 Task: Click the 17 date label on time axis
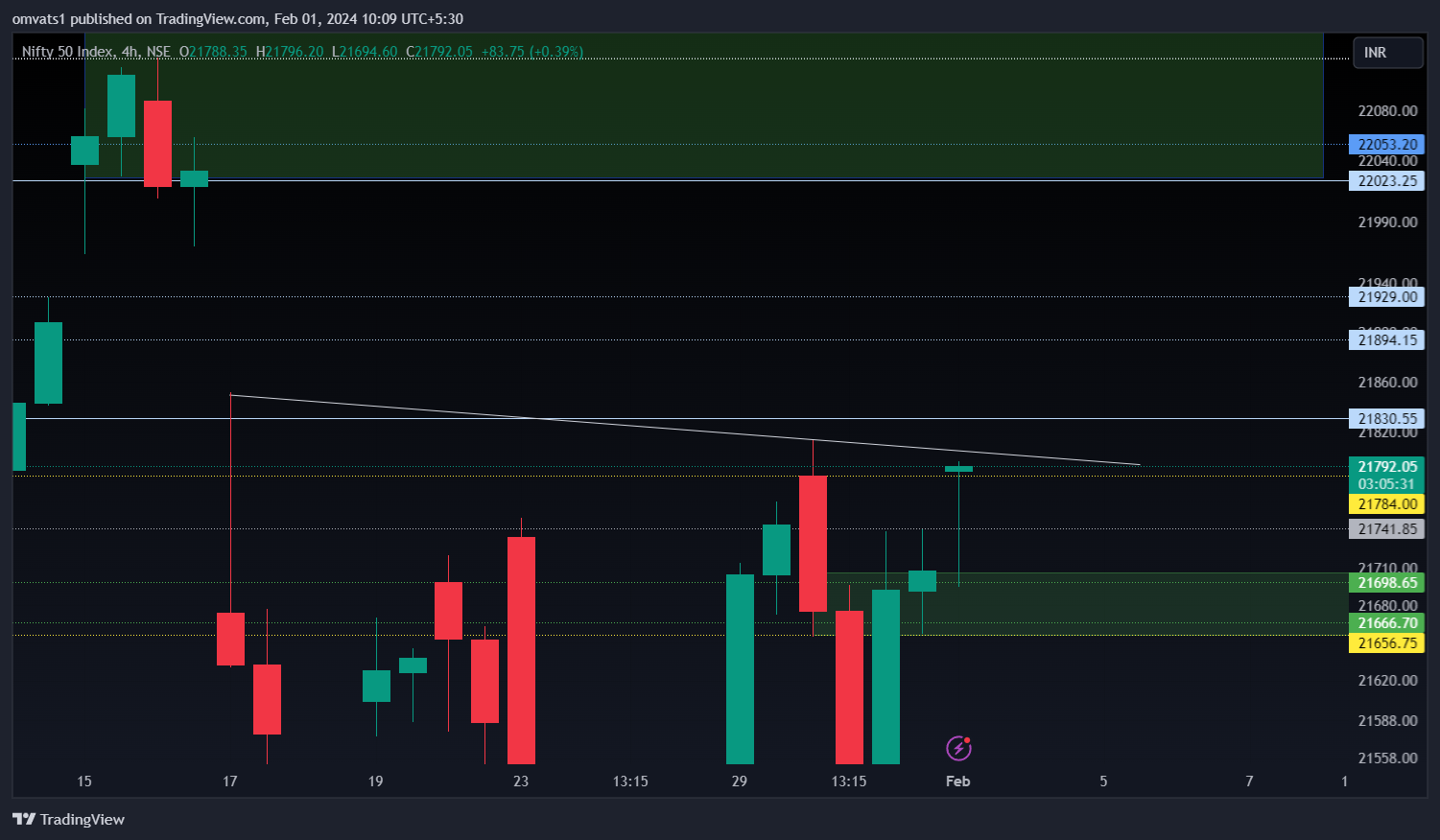click(x=230, y=782)
